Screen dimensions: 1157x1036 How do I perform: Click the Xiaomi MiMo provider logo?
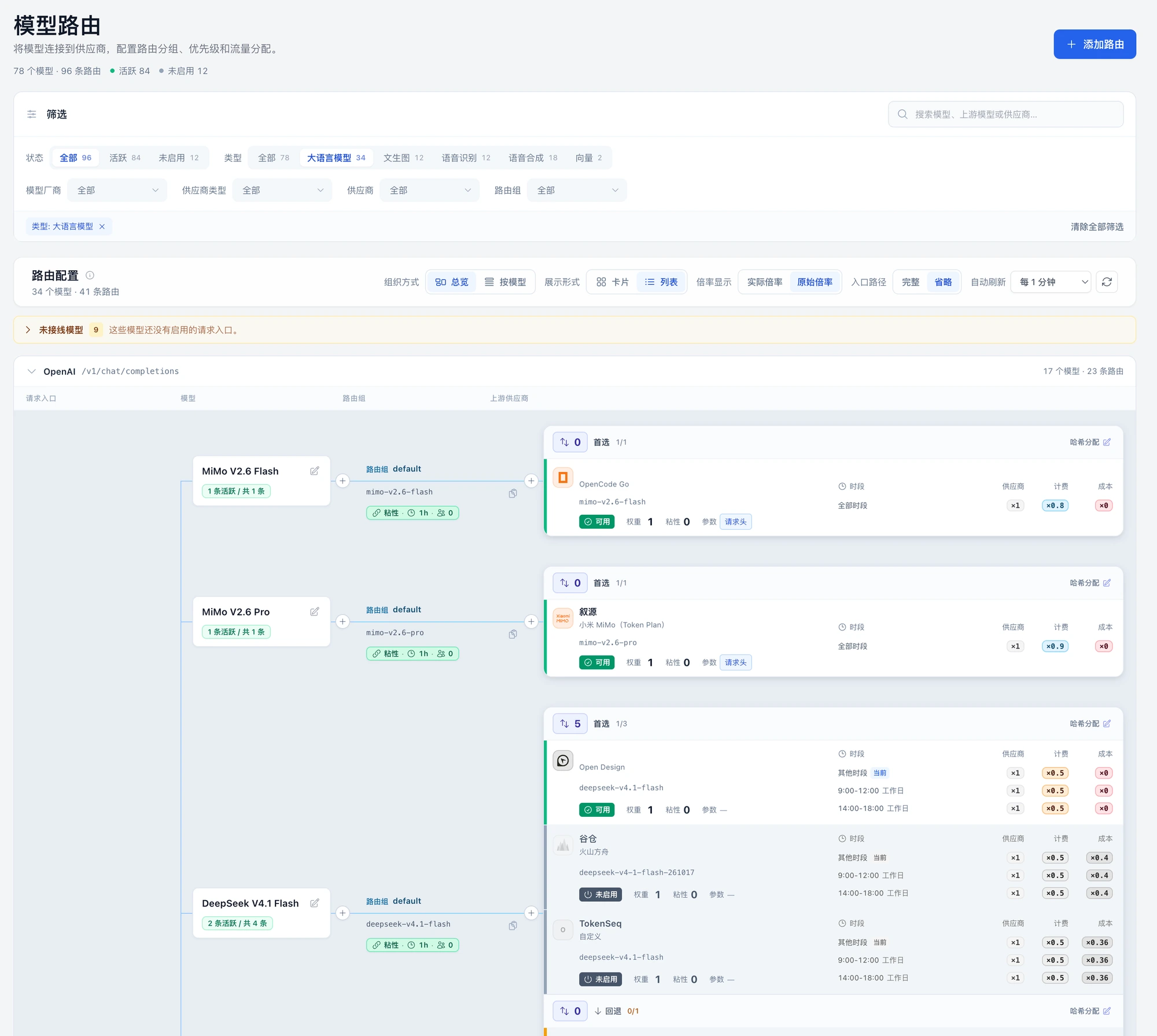tap(563, 618)
